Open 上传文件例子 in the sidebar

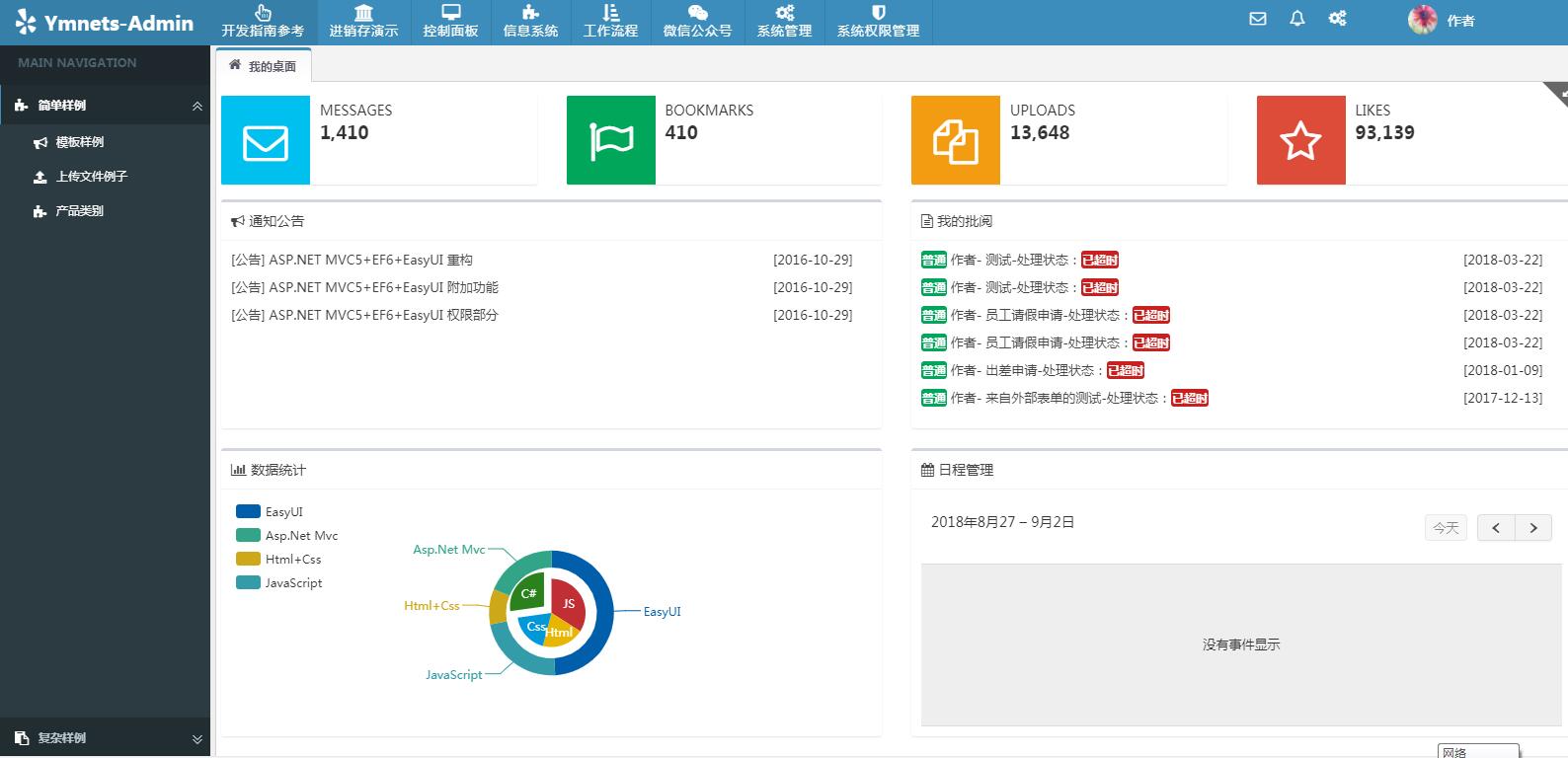pos(92,177)
